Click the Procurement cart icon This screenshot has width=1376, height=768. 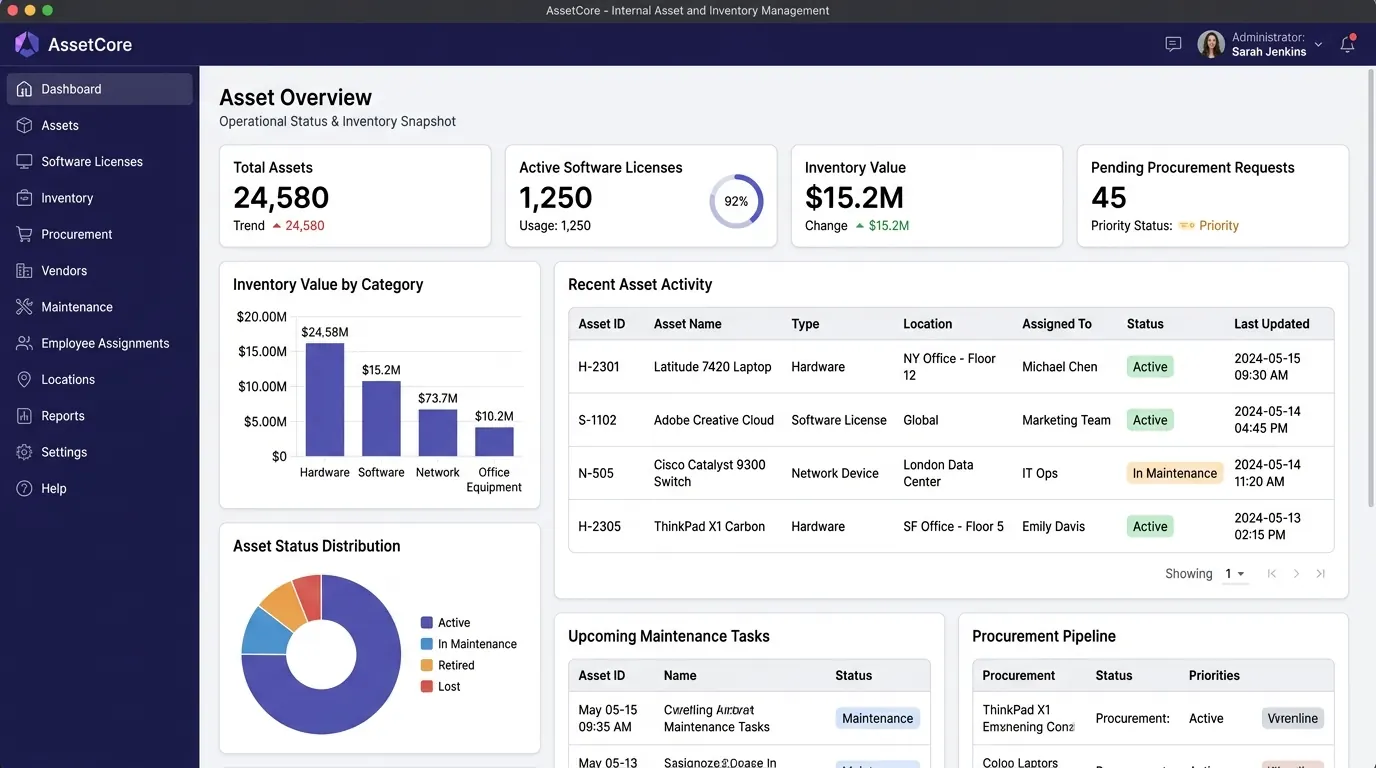click(x=24, y=234)
